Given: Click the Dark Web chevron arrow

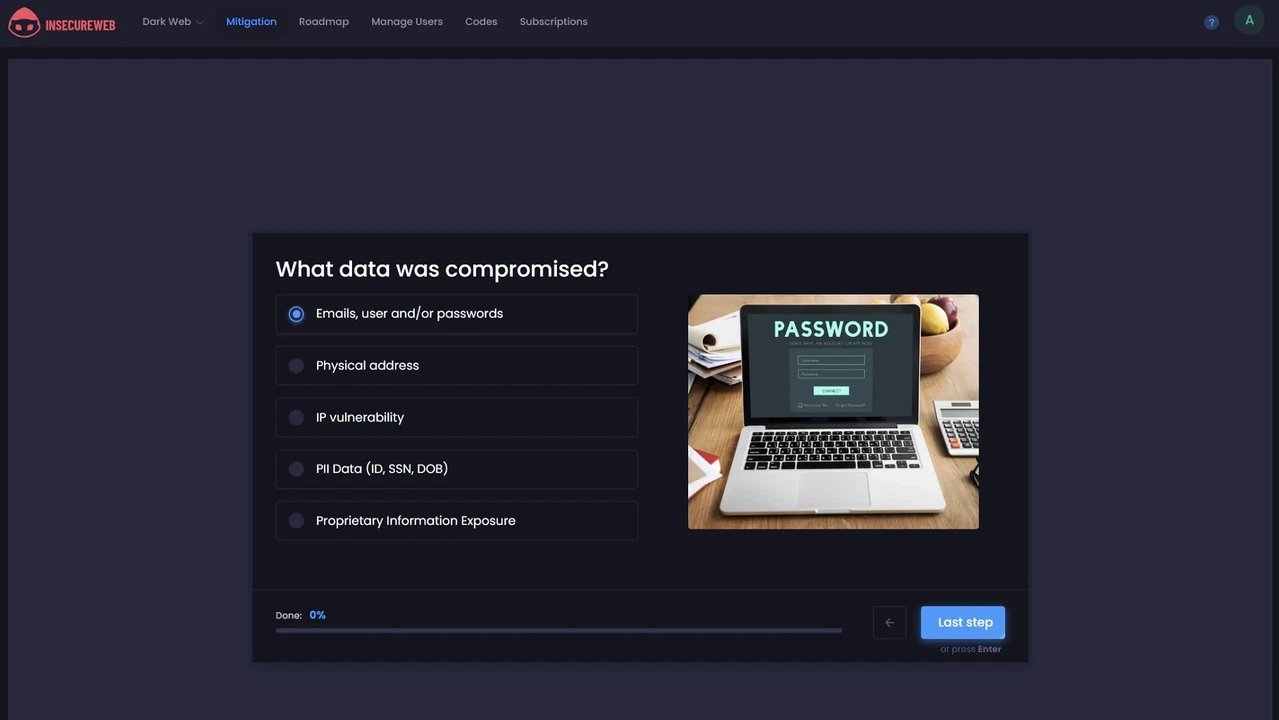Looking at the screenshot, I should 200,23.
